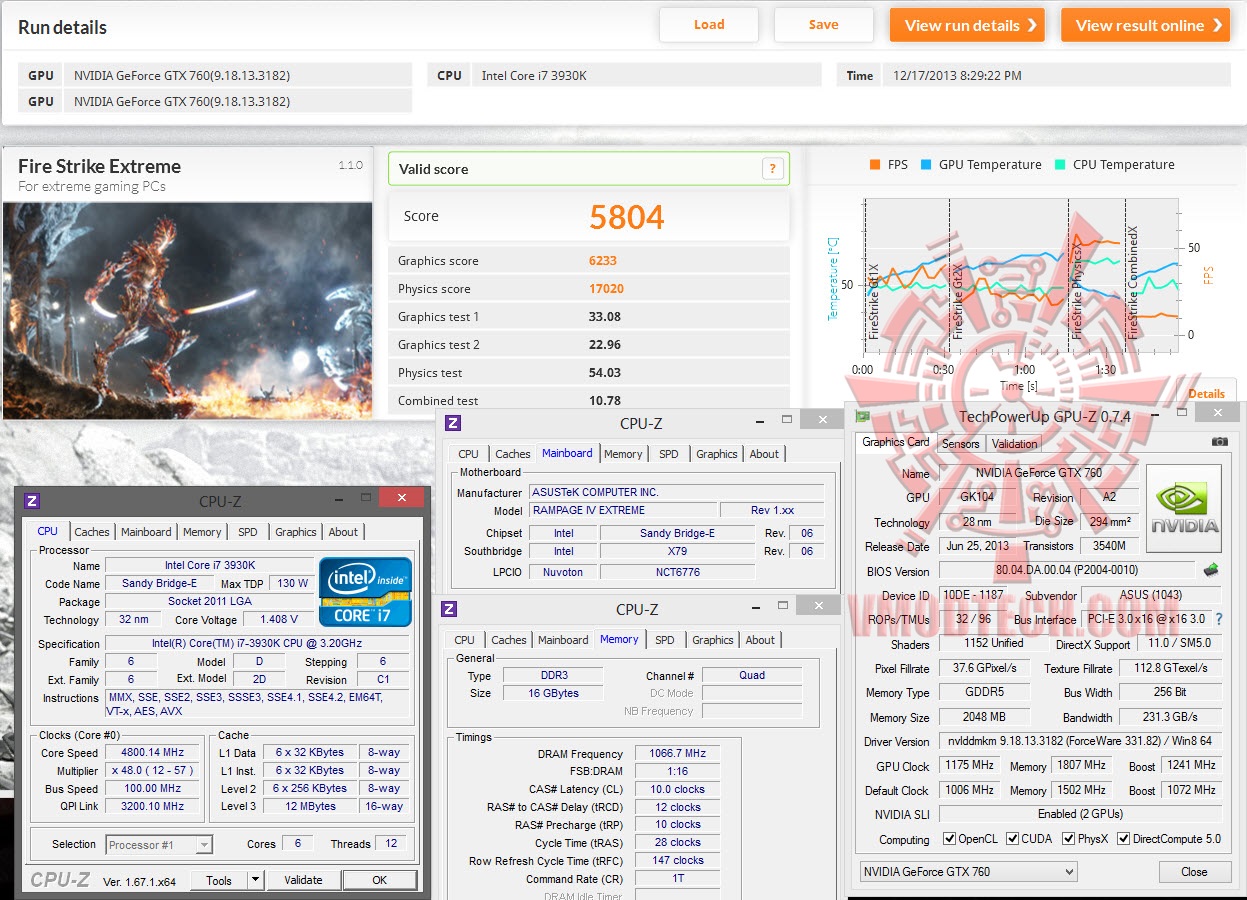Click the Valid score help question mark
Viewport: 1247px width, 900px height.
pos(771,169)
